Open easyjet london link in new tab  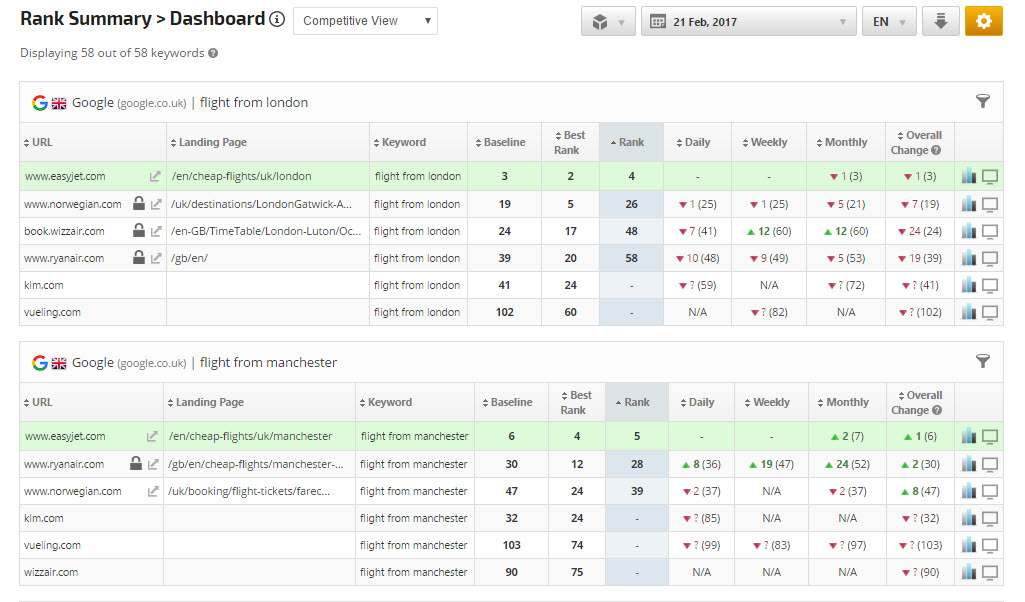[155, 176]
